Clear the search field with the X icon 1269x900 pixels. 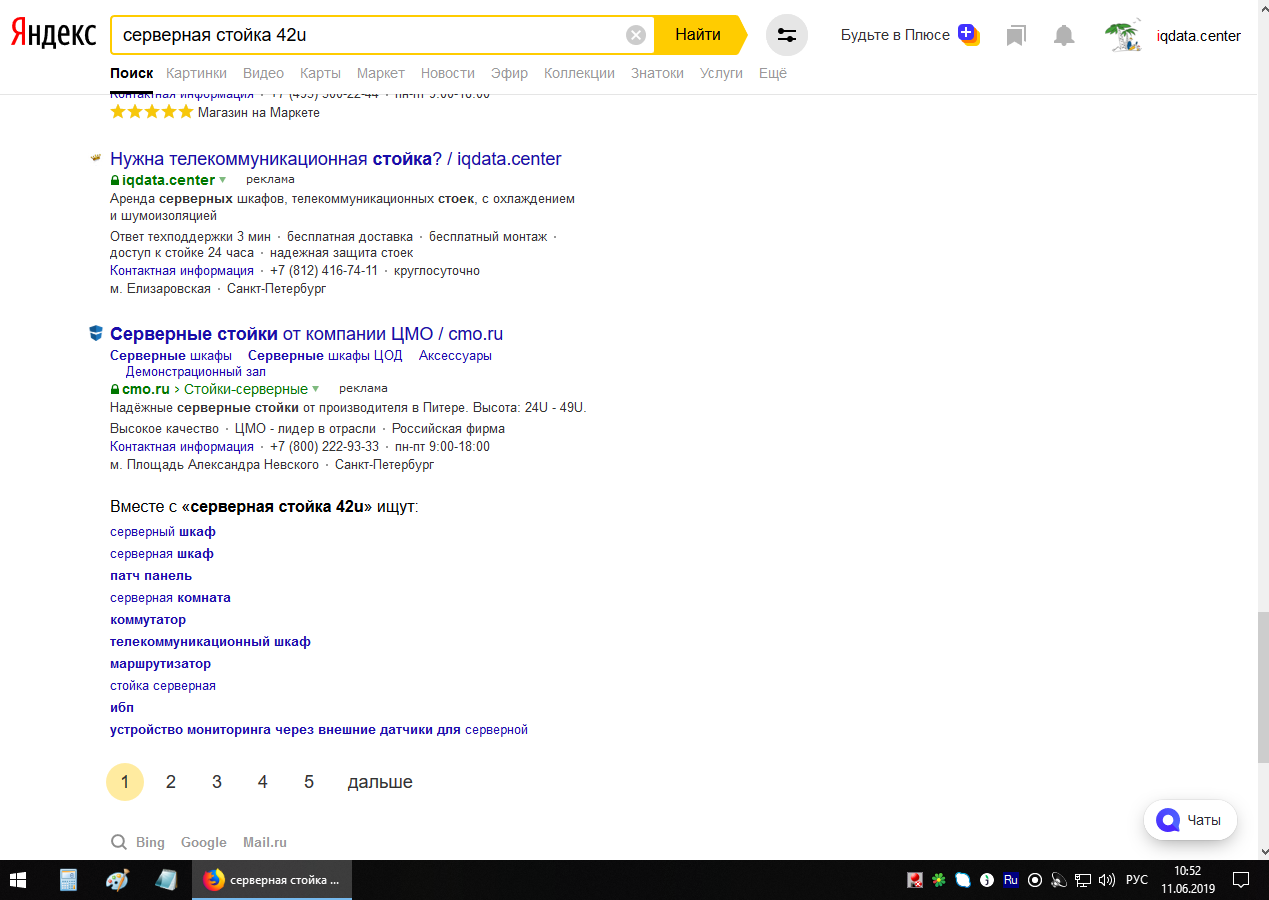(x=636, y=35)
